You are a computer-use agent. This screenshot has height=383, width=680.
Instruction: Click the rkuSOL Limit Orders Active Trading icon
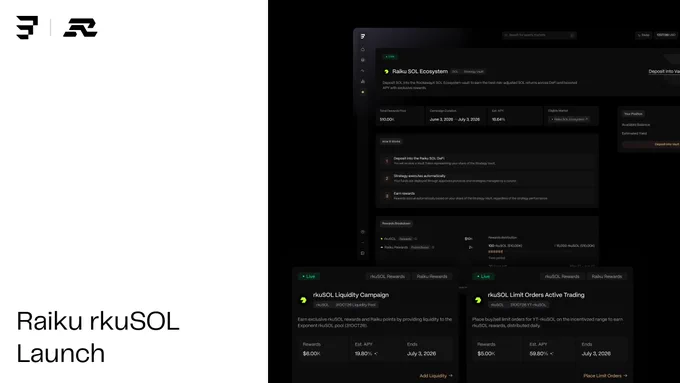click(x=478, y=300)
